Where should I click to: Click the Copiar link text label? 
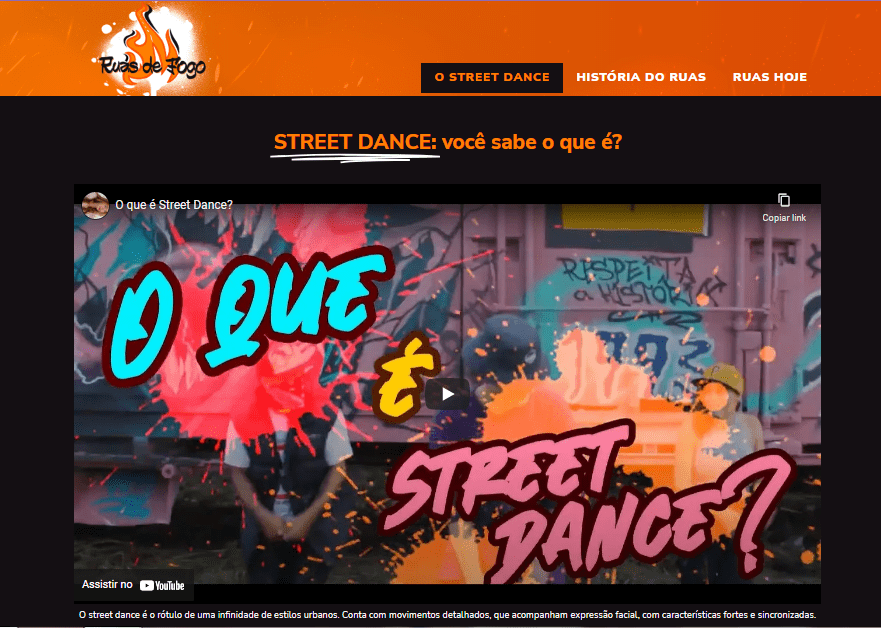pos(784,218)
